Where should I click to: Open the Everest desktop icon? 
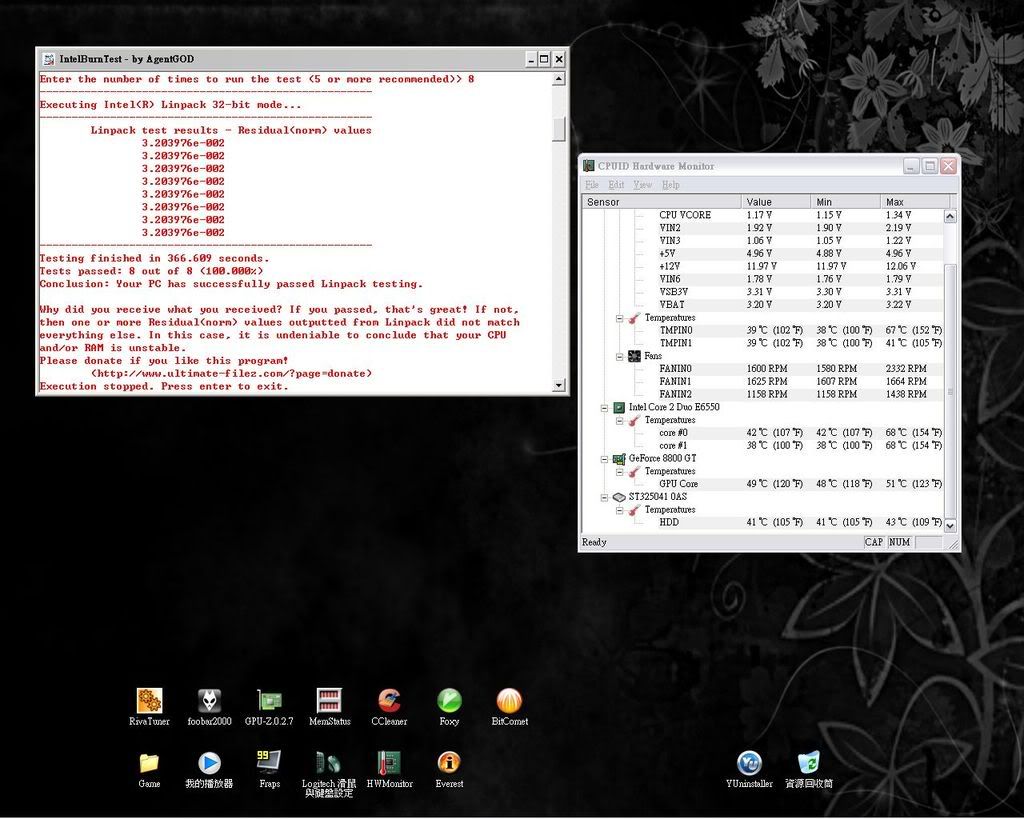pos(449,763)
